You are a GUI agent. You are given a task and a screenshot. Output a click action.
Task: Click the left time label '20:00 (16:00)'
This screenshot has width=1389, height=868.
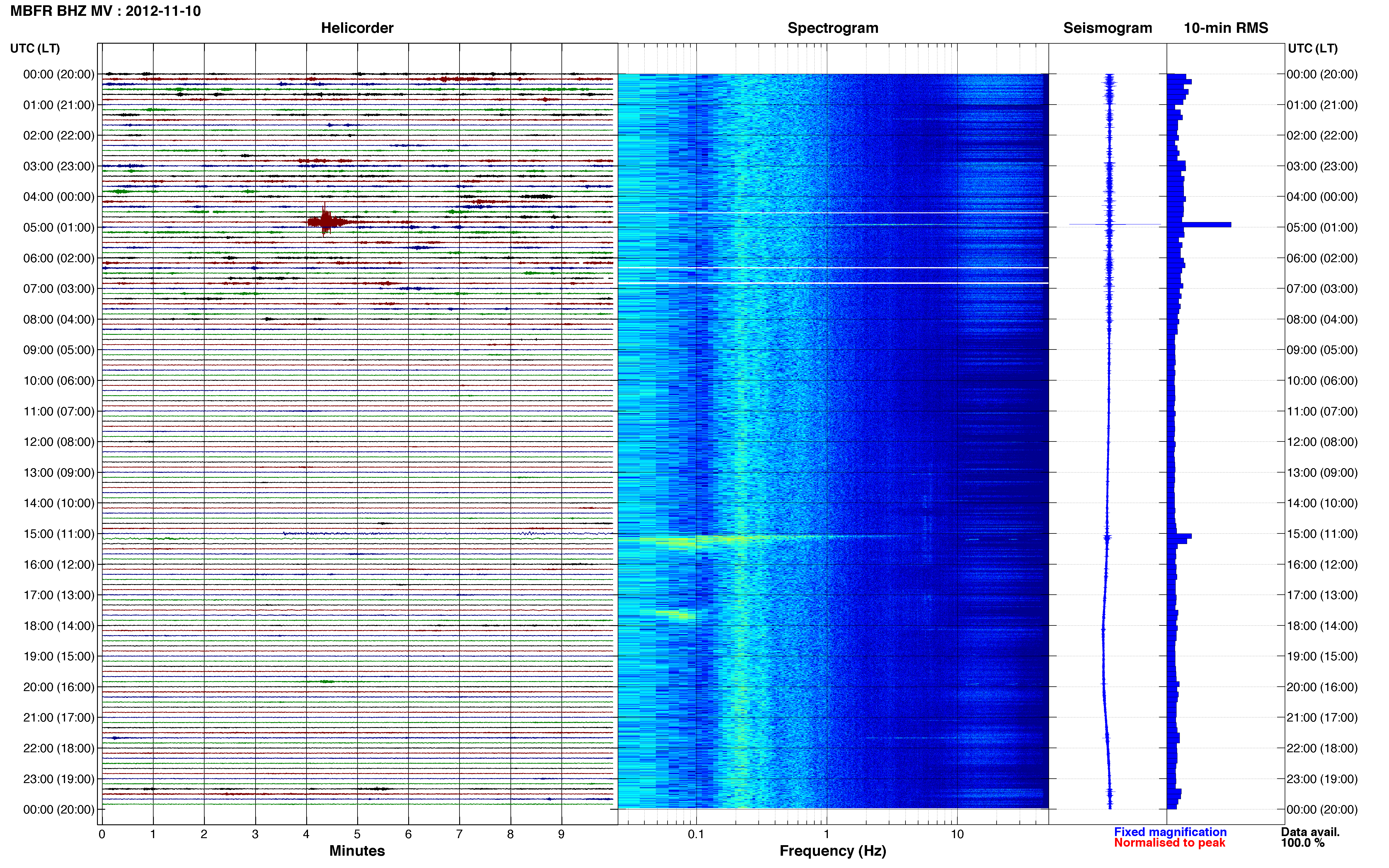pos(59,687)
